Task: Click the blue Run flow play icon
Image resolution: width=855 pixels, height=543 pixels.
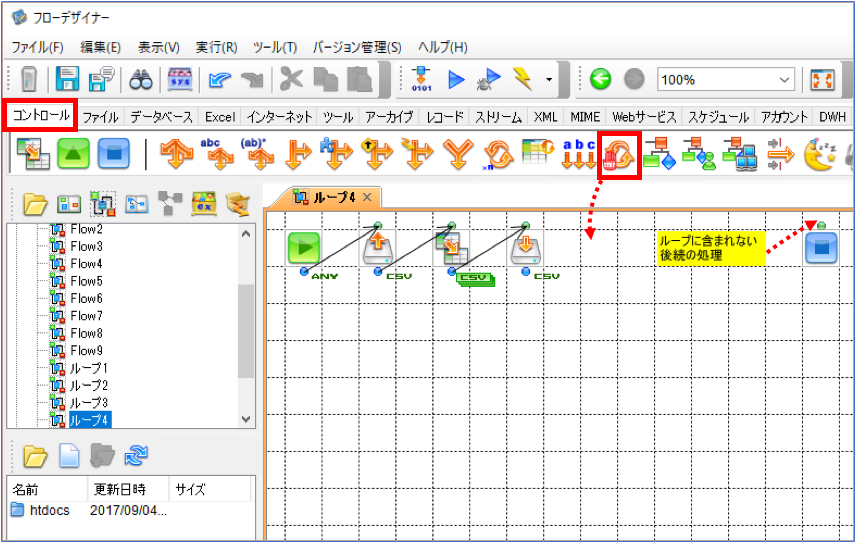Action: click(456, 80)
